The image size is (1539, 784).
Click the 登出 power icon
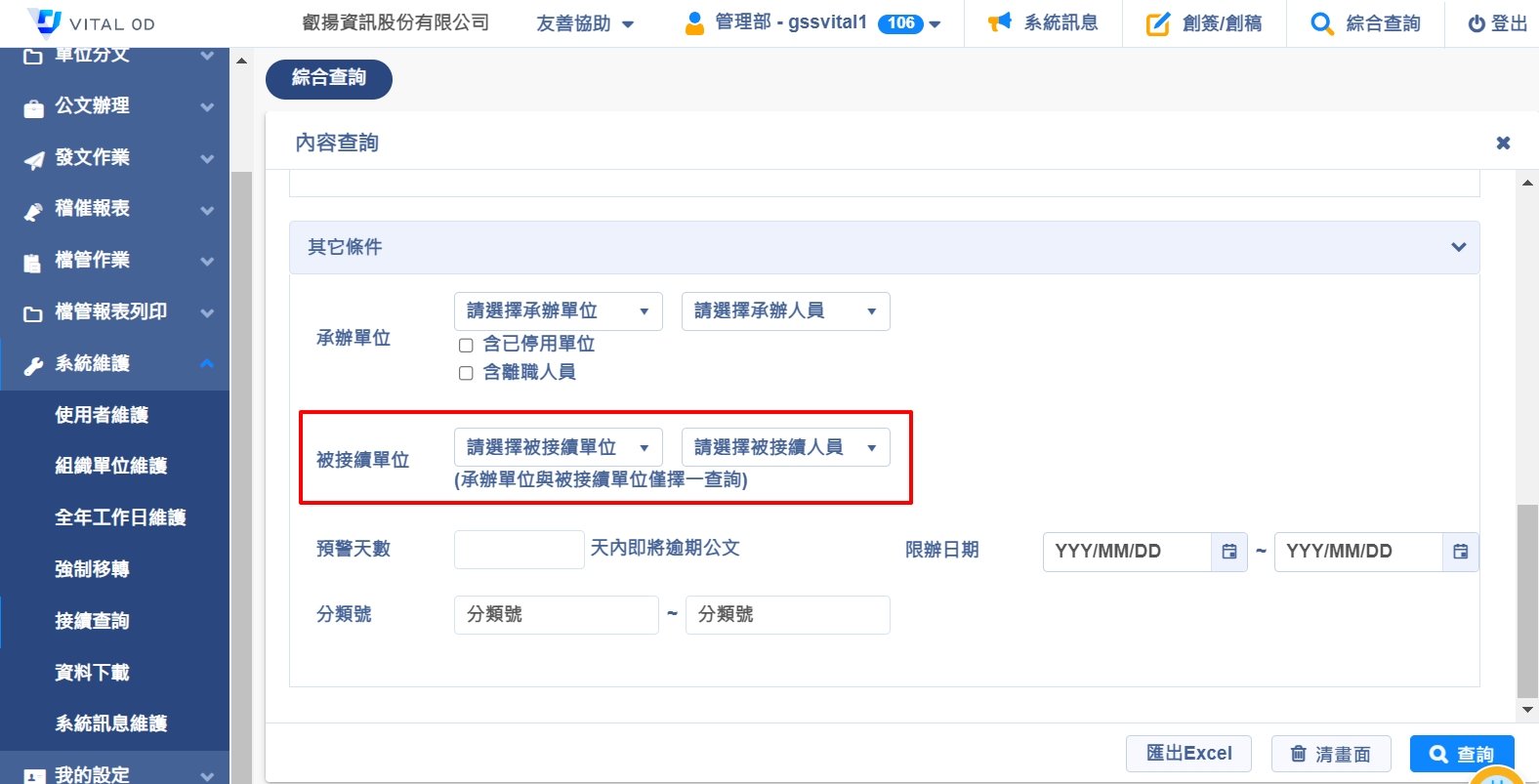[x=1476, y=23]
